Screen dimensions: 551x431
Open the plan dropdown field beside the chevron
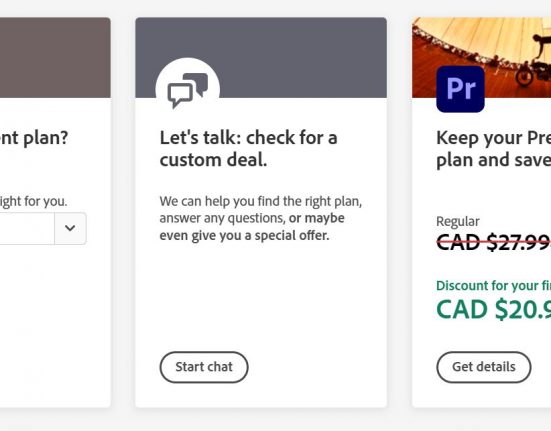click(x=27, y=228)
